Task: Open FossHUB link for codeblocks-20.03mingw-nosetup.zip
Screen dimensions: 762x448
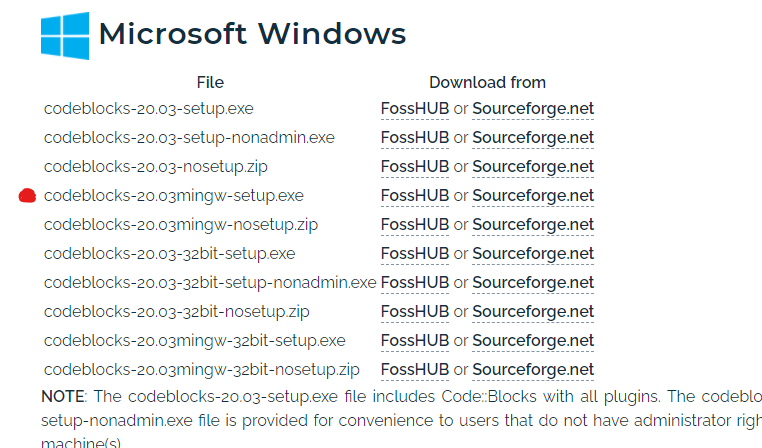Action: pyautogui.click(x=415, y=224)
